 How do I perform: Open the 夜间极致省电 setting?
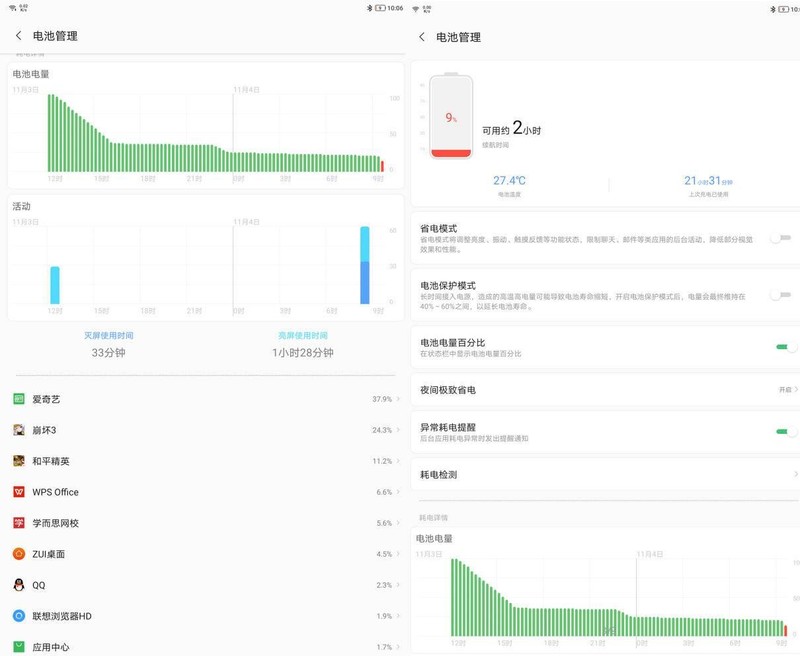point(605,390)
